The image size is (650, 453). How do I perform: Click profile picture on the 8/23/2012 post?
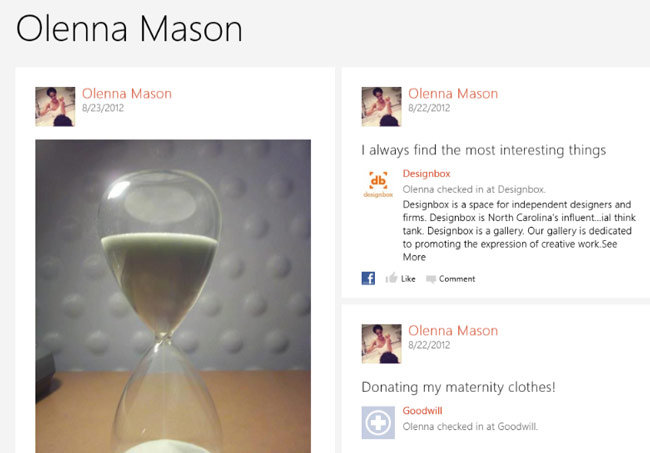[x=55, y=107]
